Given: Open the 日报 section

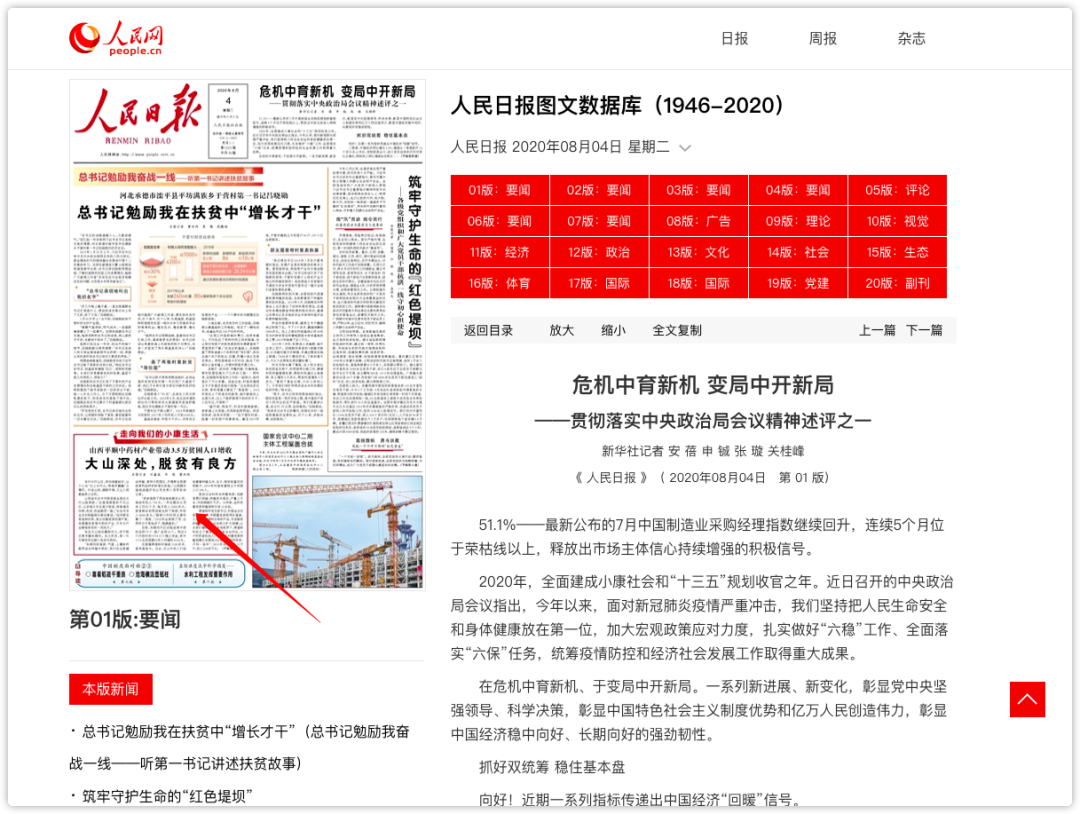Looking at the screenshot, I should point(733,38).
